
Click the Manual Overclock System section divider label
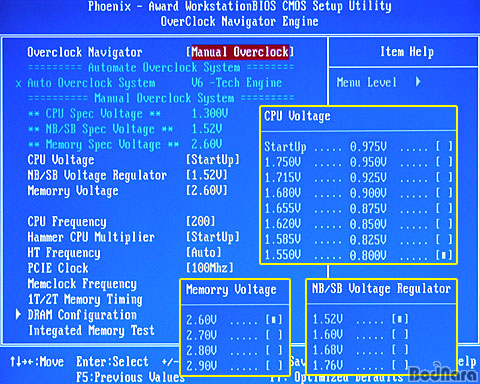[164, 98]
